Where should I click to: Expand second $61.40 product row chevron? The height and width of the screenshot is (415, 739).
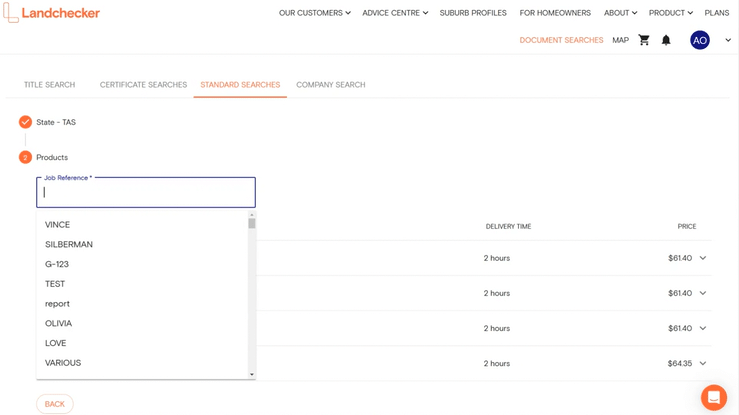point(703,293)
